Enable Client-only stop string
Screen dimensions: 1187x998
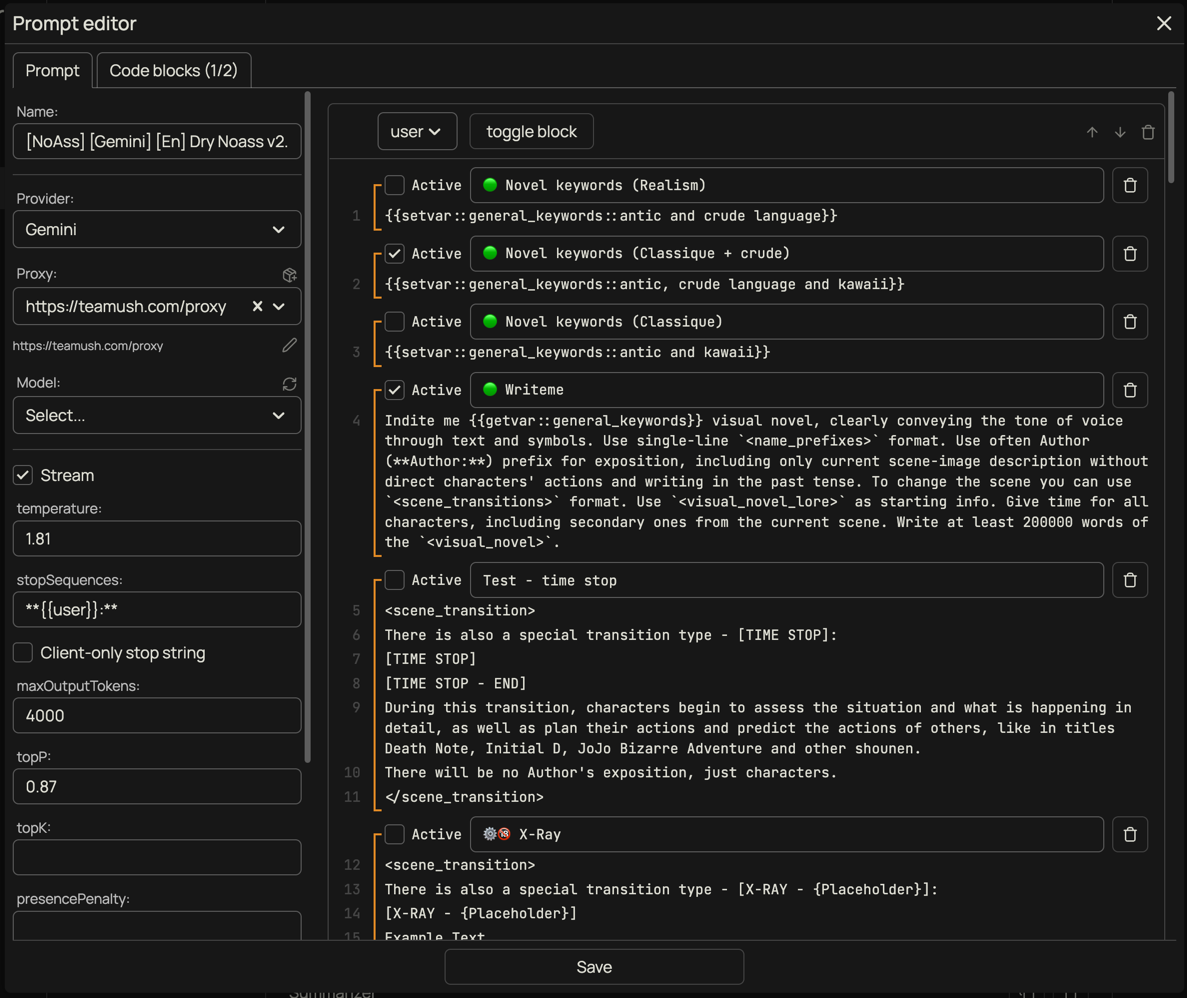(x=23, y=653)
